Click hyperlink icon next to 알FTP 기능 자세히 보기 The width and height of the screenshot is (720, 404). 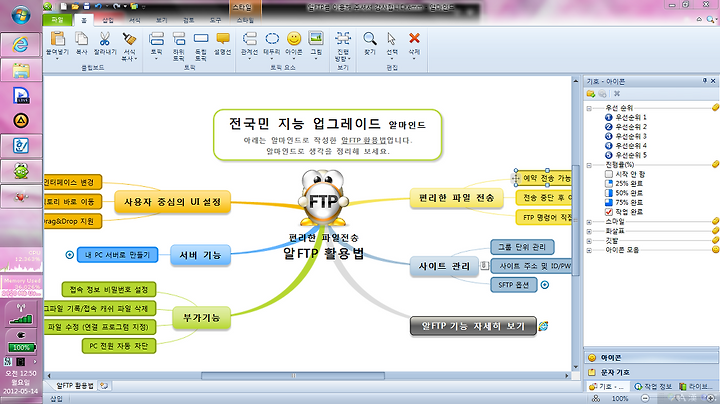tap(543, 326)
